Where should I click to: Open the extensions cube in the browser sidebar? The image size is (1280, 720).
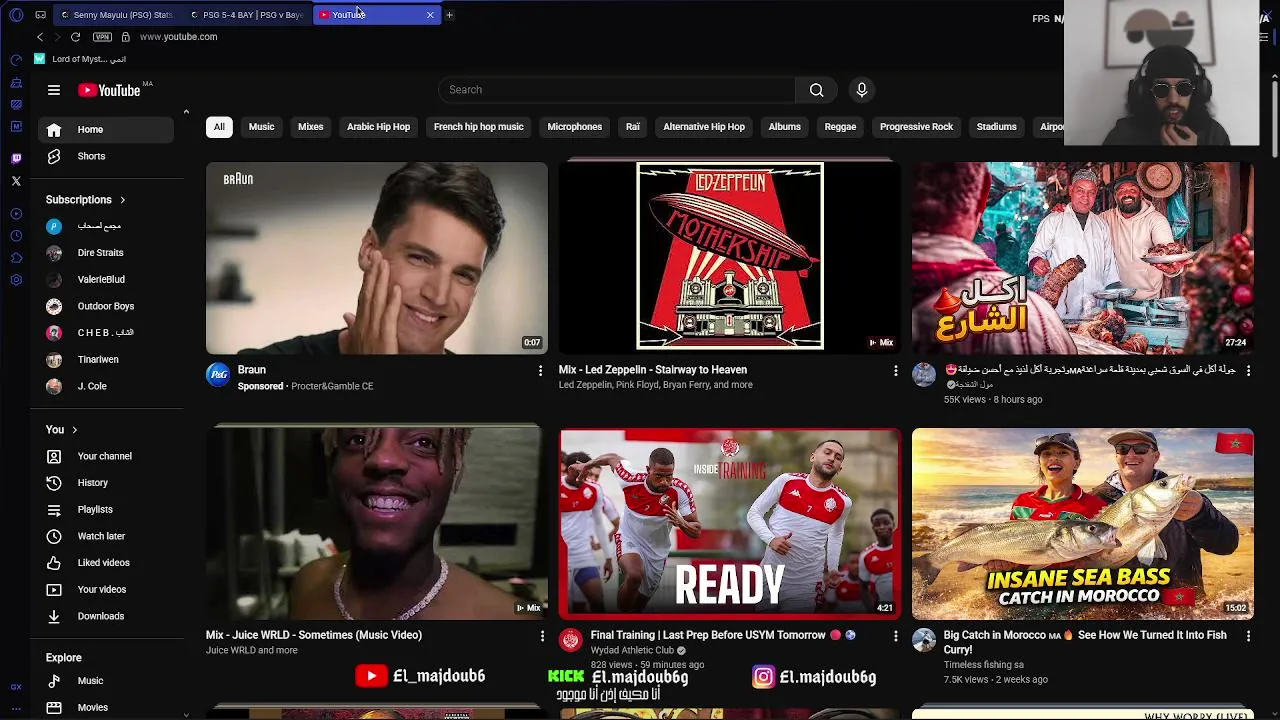tap(16, 258)
